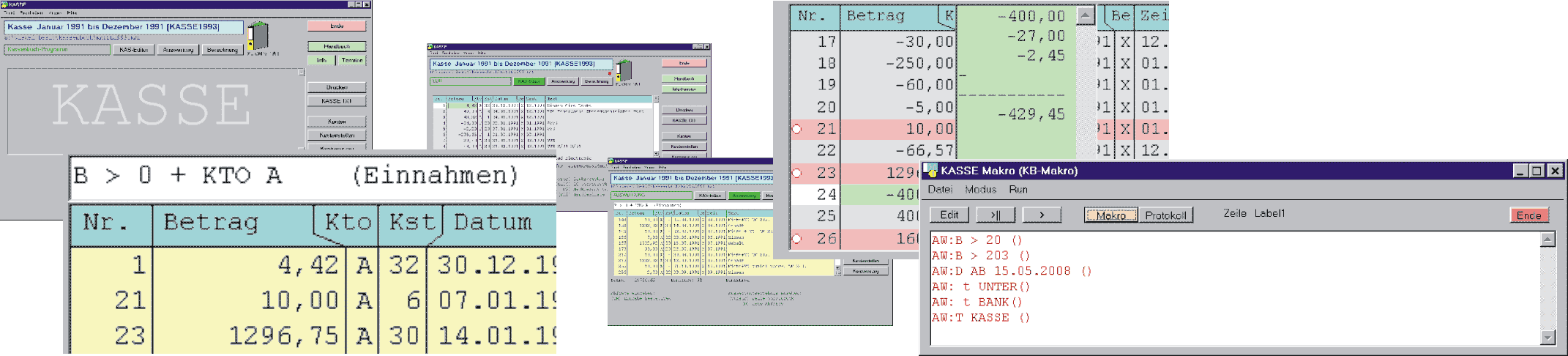Switch to the Protokoll view button
This screenshot has height=356, width=1568.
click(1165, 215)
